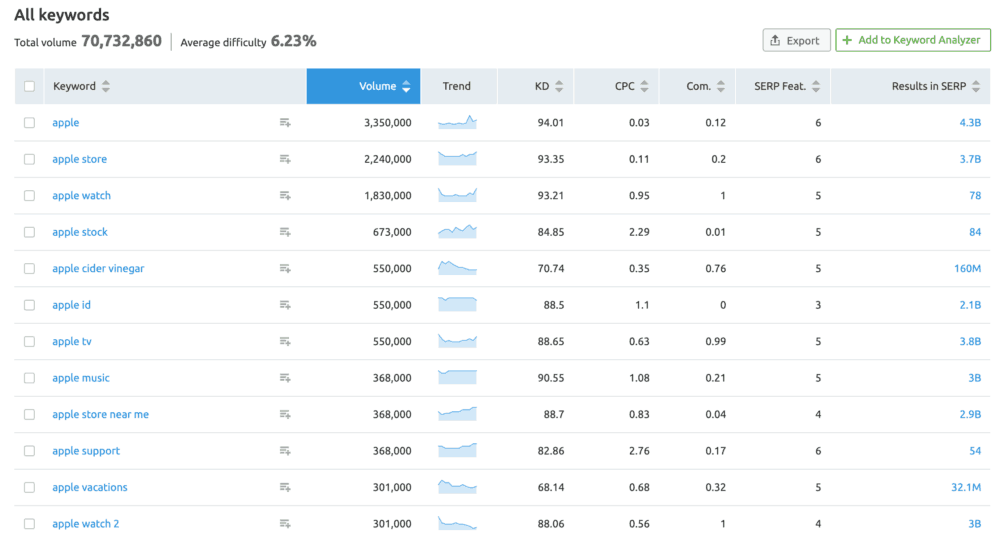Click add-to-list icon for apple cider vinegar
The height and width of the screenshot is (539, 1000).
[x=285, y=269]
